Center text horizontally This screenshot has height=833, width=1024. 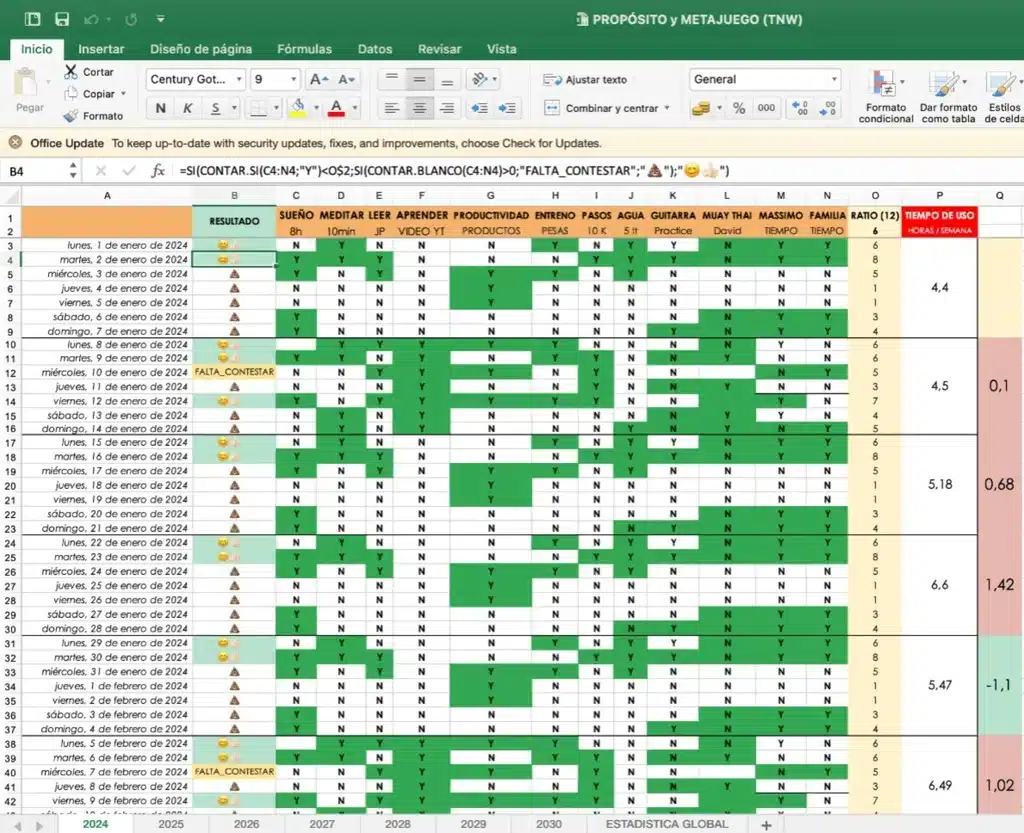pos(419,108)
